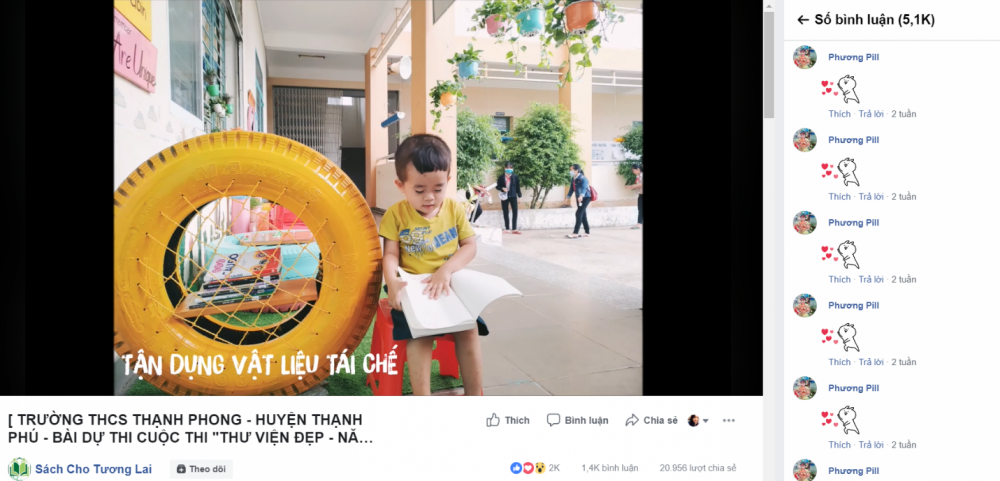Screen dimensions: 1000x481
Task: Open Bình luận speech bubble icon
Action: pos(554,420)
